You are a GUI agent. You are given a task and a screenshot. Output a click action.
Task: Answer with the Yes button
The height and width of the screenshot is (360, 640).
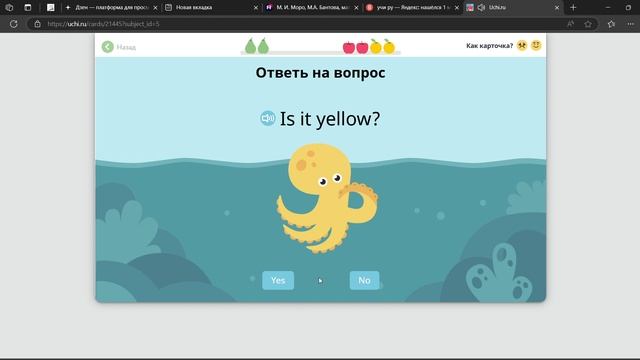278,280
